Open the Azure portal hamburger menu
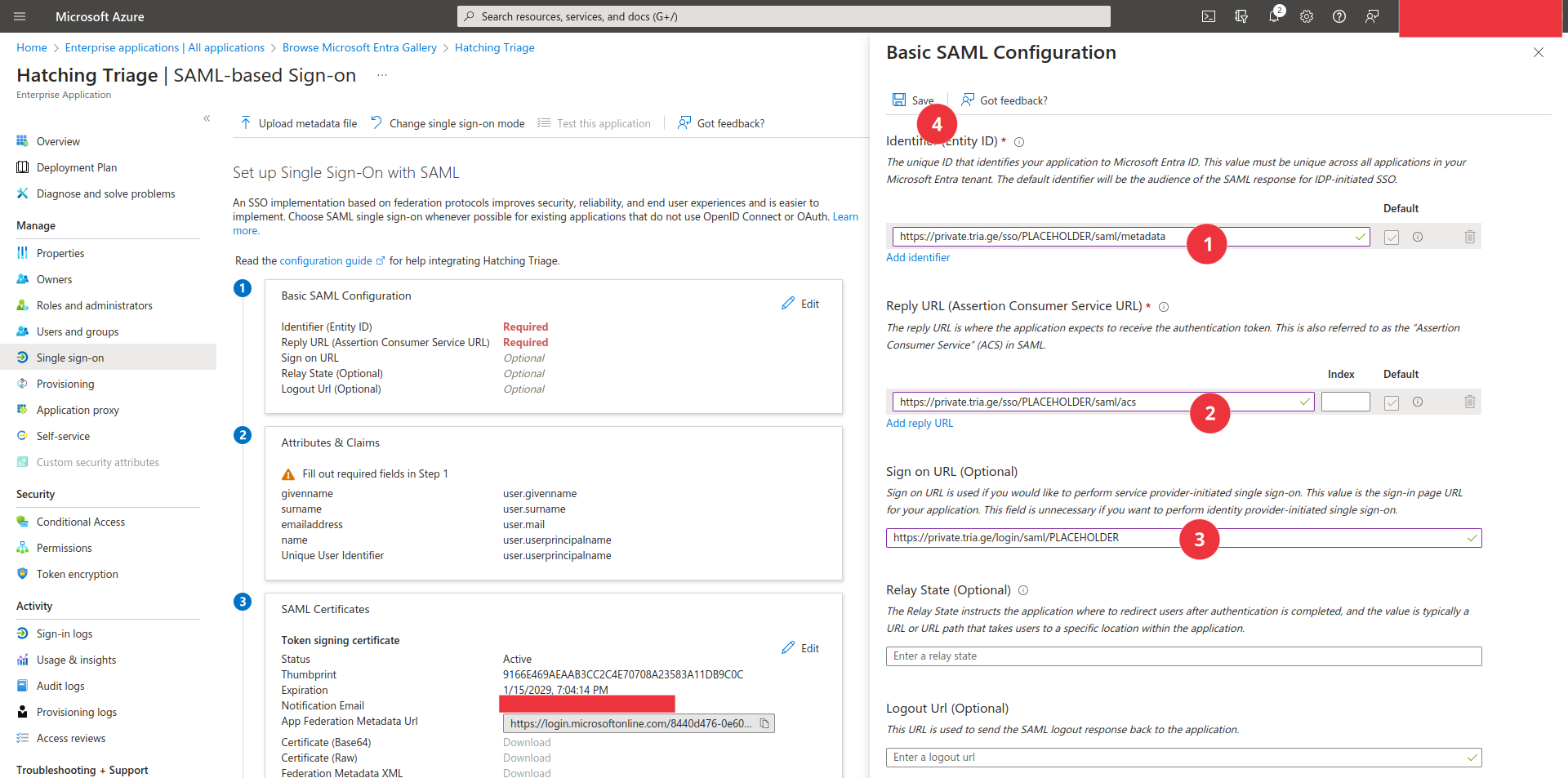Screen dimensions: 1568x778 [x=20, y=16]
